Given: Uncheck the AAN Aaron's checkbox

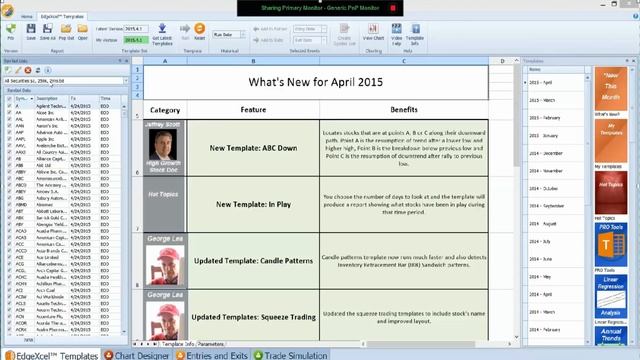Looking at the screenshot, I should pos(9,126).
